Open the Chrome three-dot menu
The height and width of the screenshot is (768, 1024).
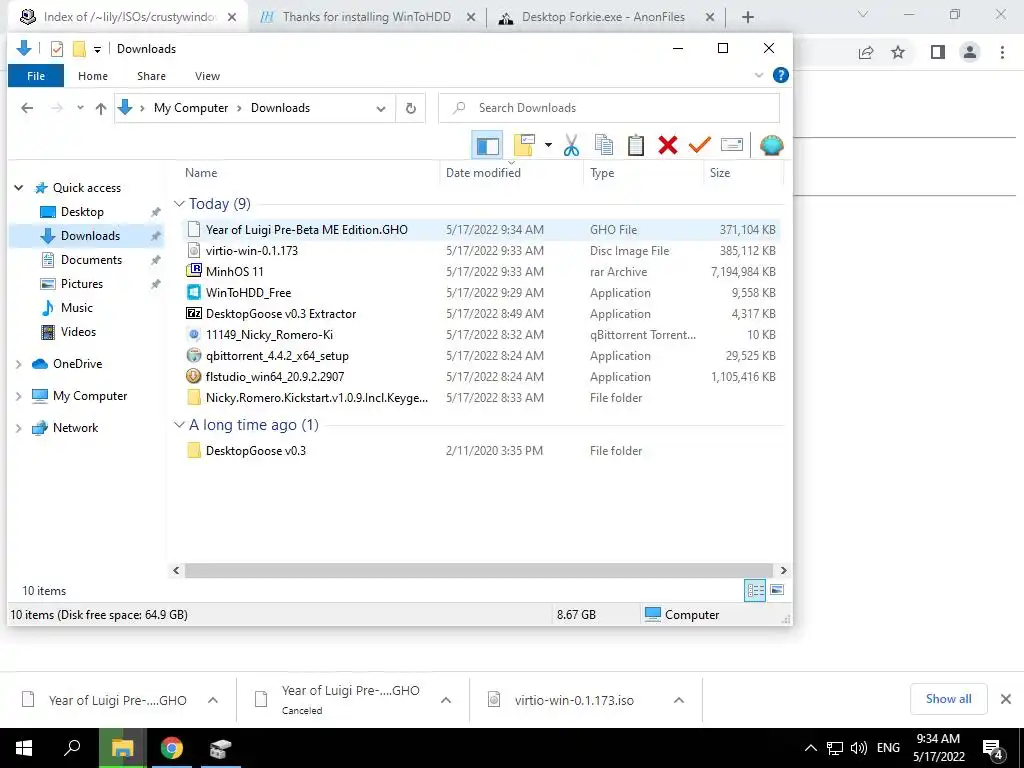click(1002, 52)
